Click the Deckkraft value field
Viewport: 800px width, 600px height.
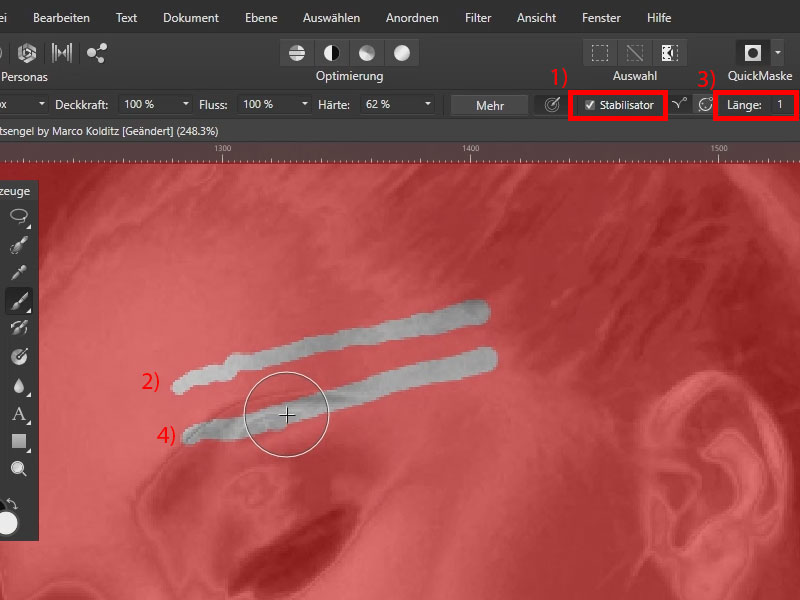tap(148, 105)
